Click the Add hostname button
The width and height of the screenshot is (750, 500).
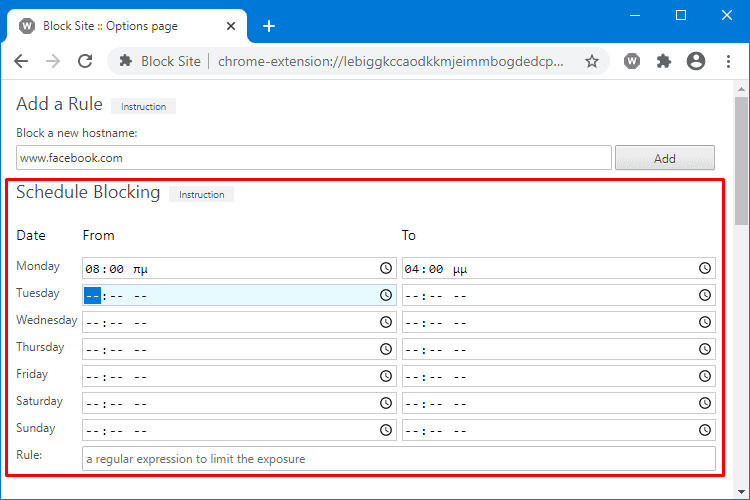[664, 158]
